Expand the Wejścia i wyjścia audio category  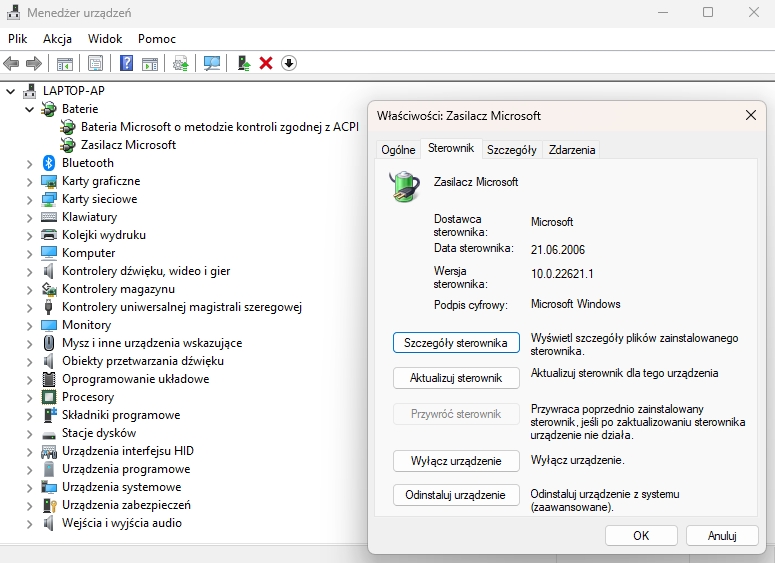pos(30,524)
